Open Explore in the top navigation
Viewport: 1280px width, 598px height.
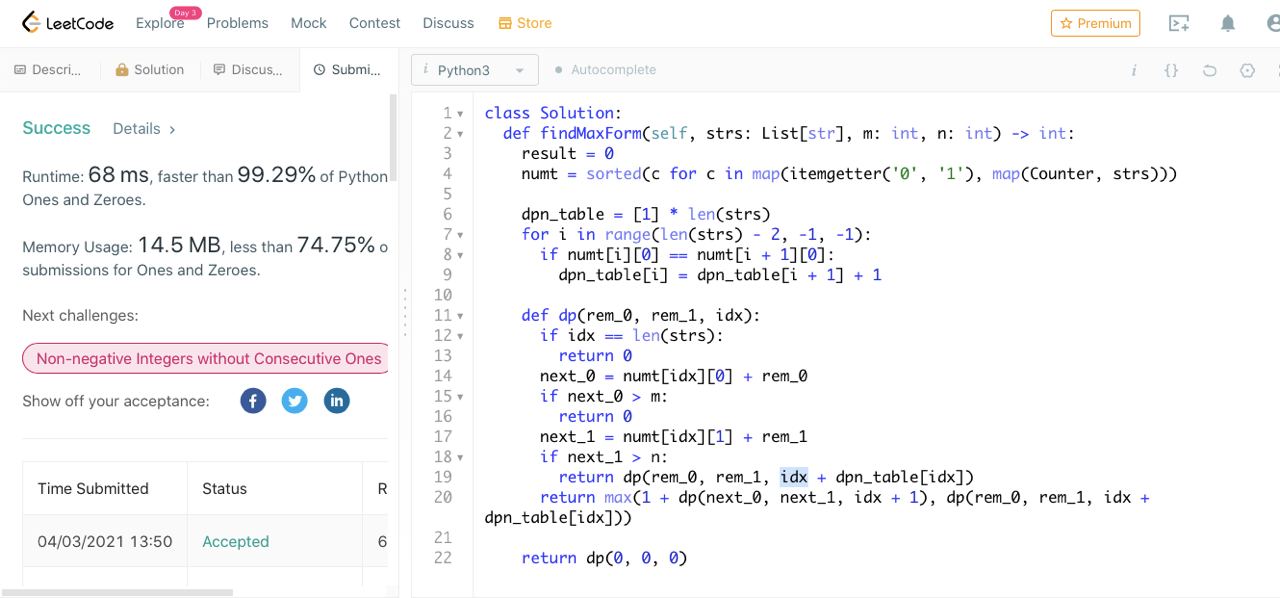pos(160,23)
